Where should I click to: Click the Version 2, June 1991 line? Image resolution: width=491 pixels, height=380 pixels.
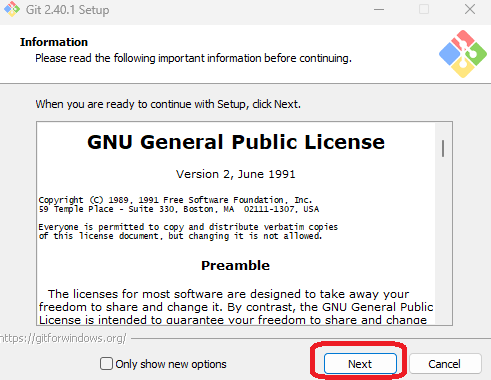click(236, 174)
